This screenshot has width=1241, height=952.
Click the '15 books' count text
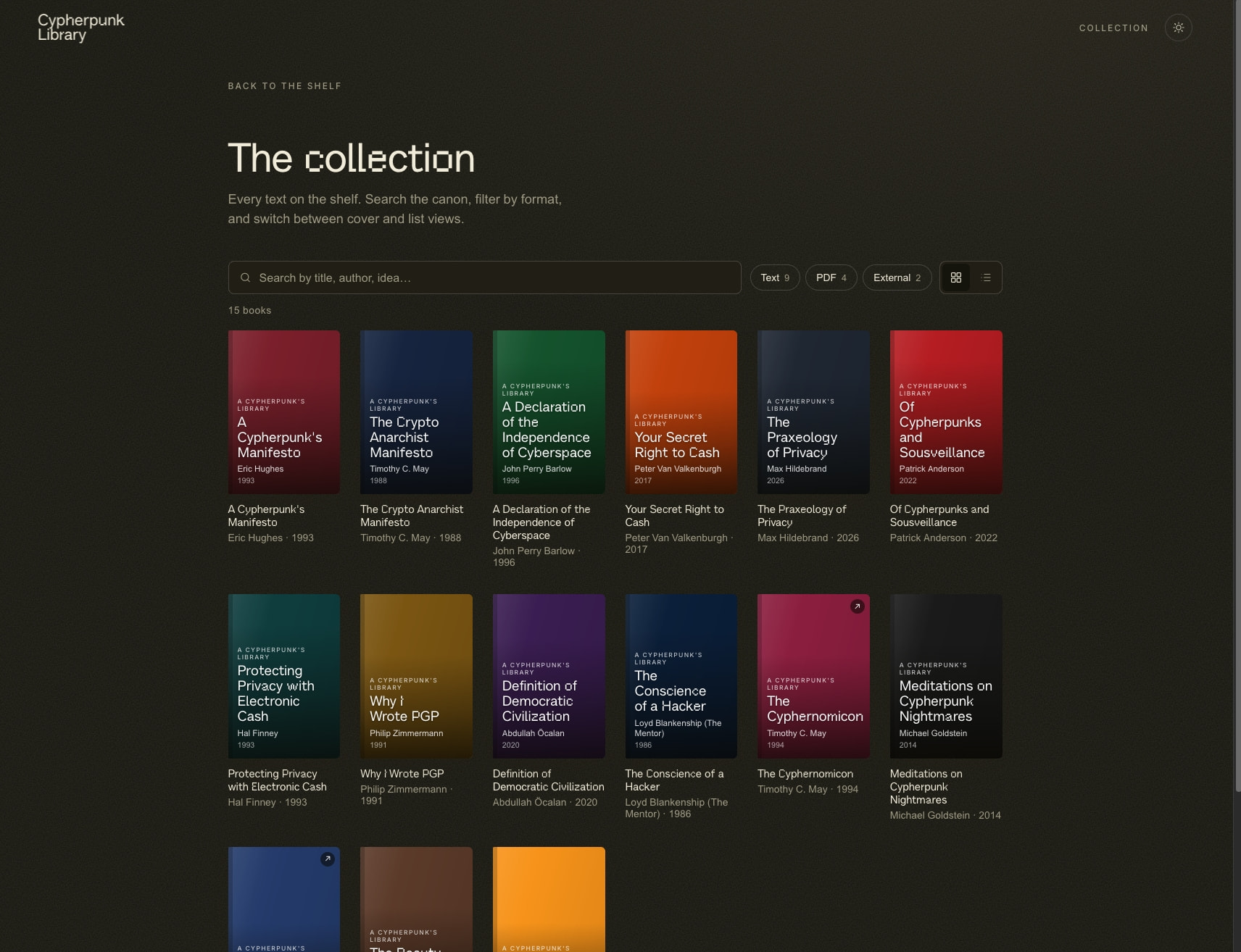click(x=249, y=310)
